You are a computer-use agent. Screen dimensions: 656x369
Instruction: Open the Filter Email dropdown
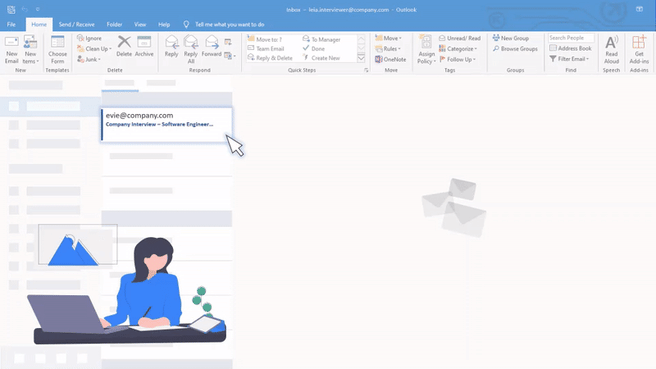[569, 59]
